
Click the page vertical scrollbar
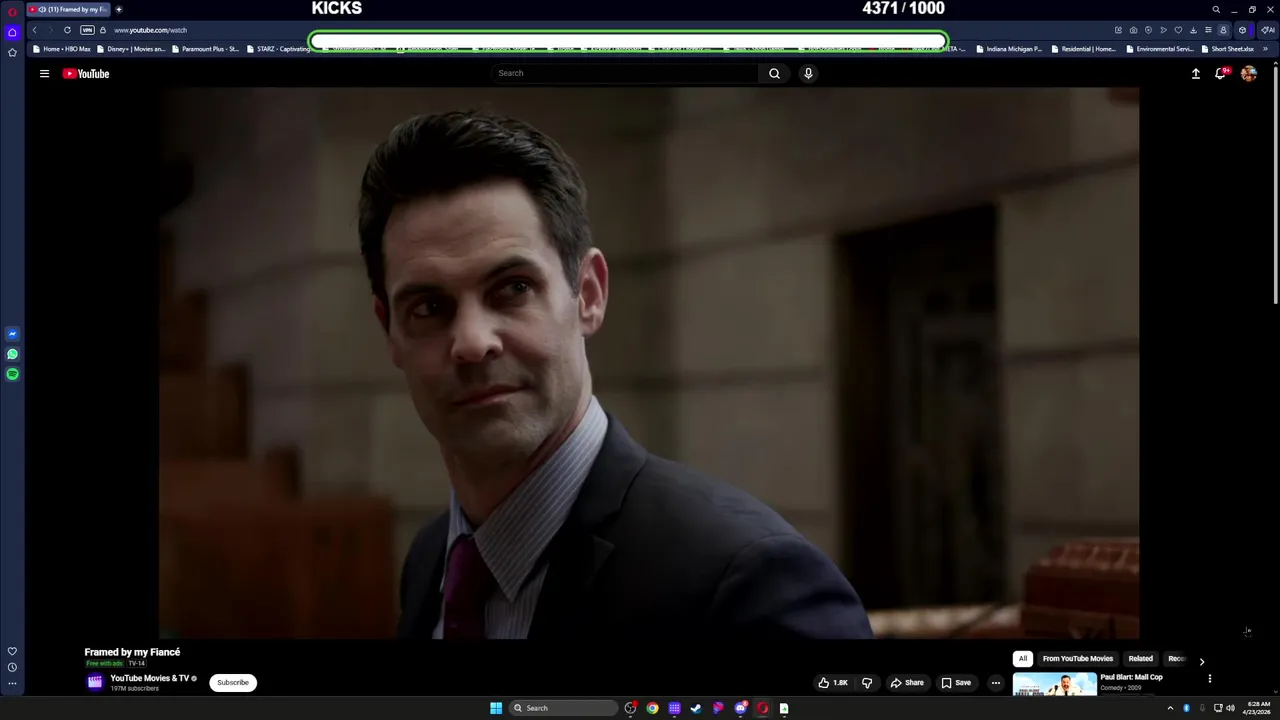pyautogui.click(x=1276, y=185)
